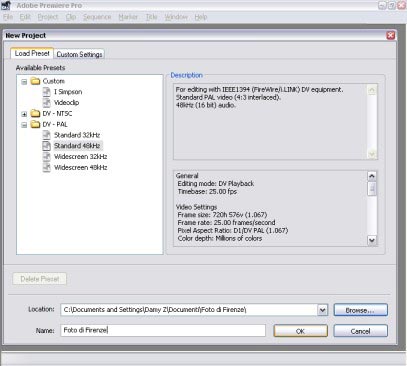This screenshot has width=407, height=366.
Task: Expand the DV - NTSC presets folder
Action: tap(24, 114)
